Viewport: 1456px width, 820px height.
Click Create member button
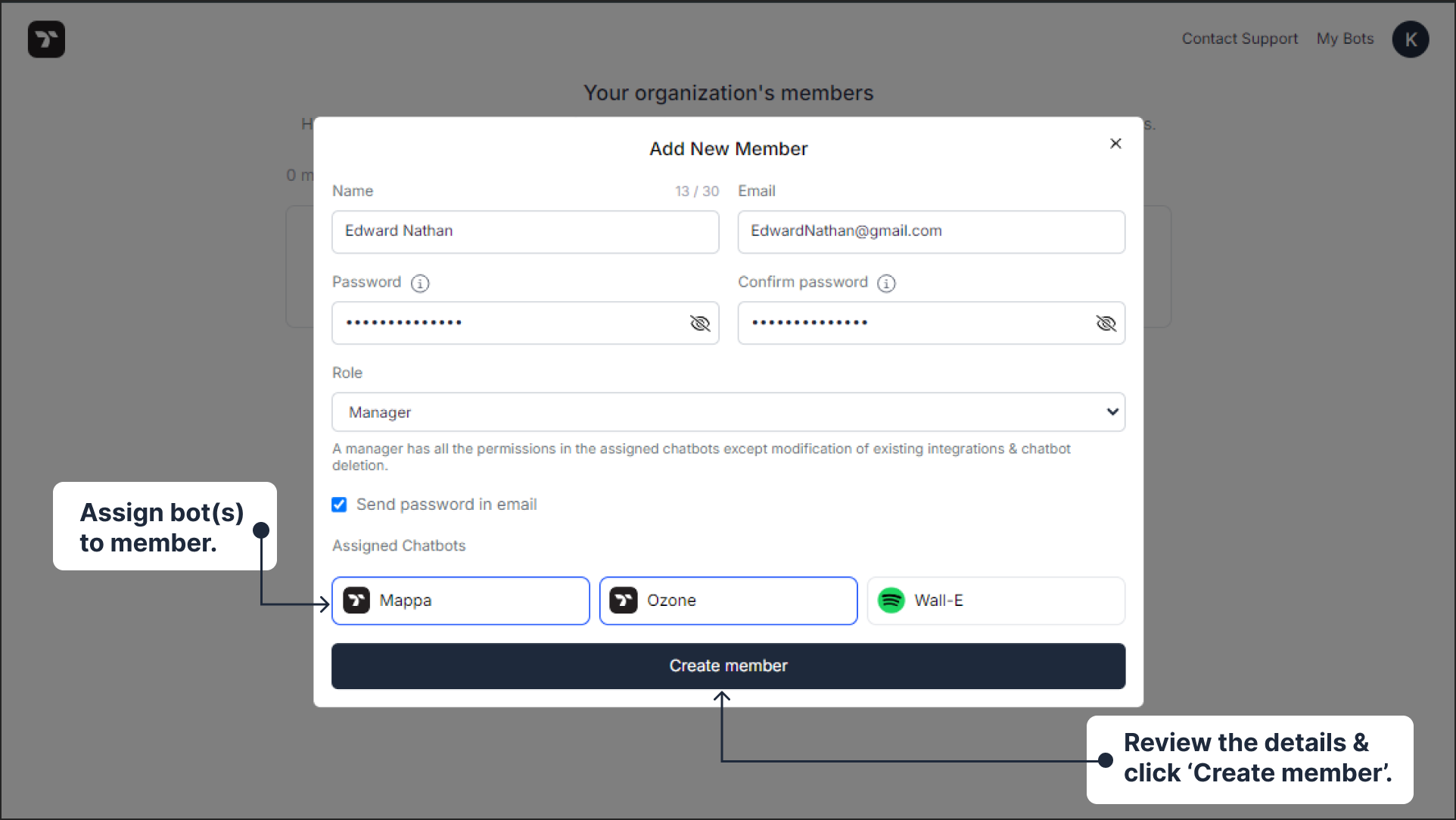tap(728, 665)
